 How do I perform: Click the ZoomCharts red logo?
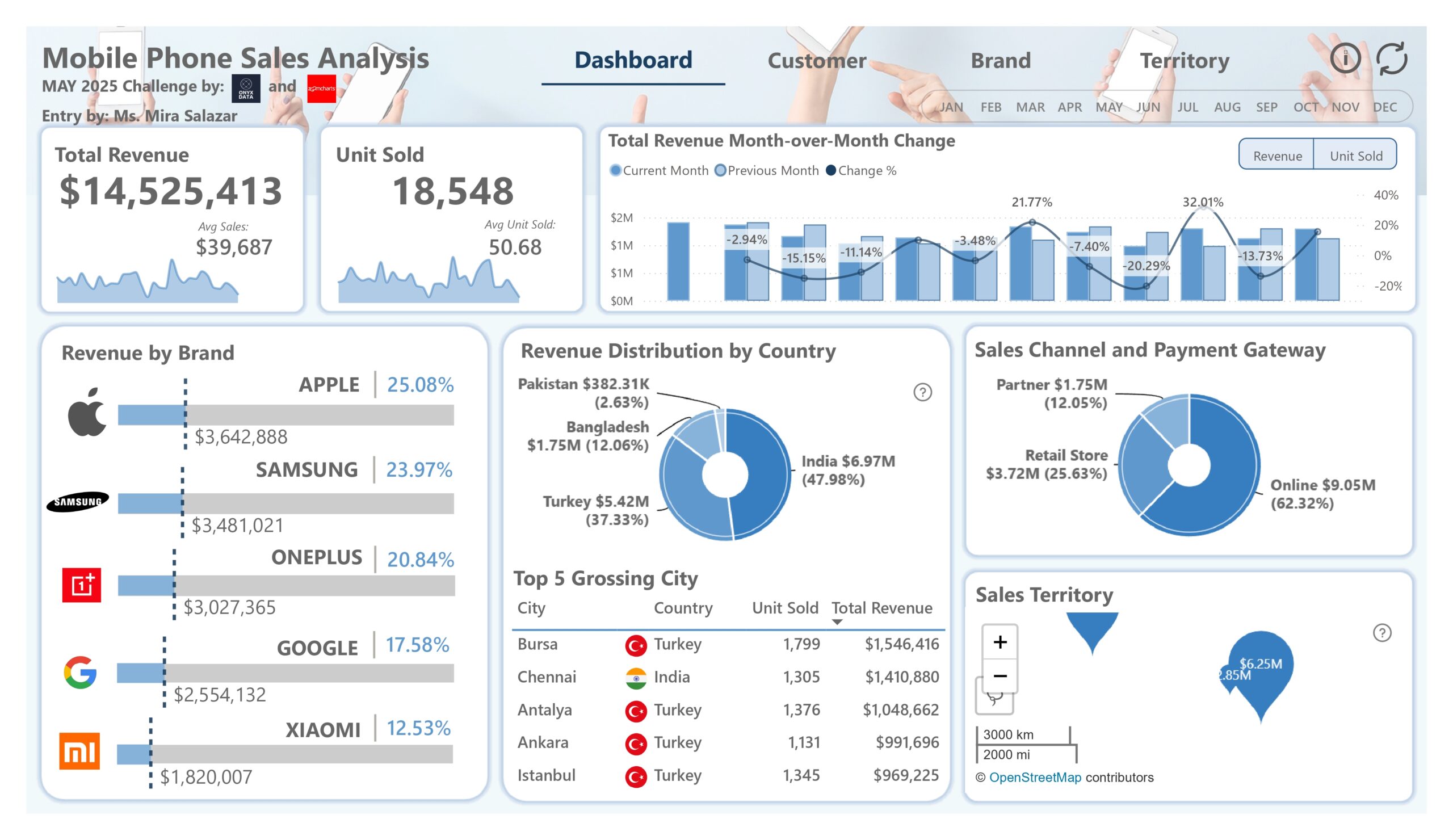pos(321,89)
